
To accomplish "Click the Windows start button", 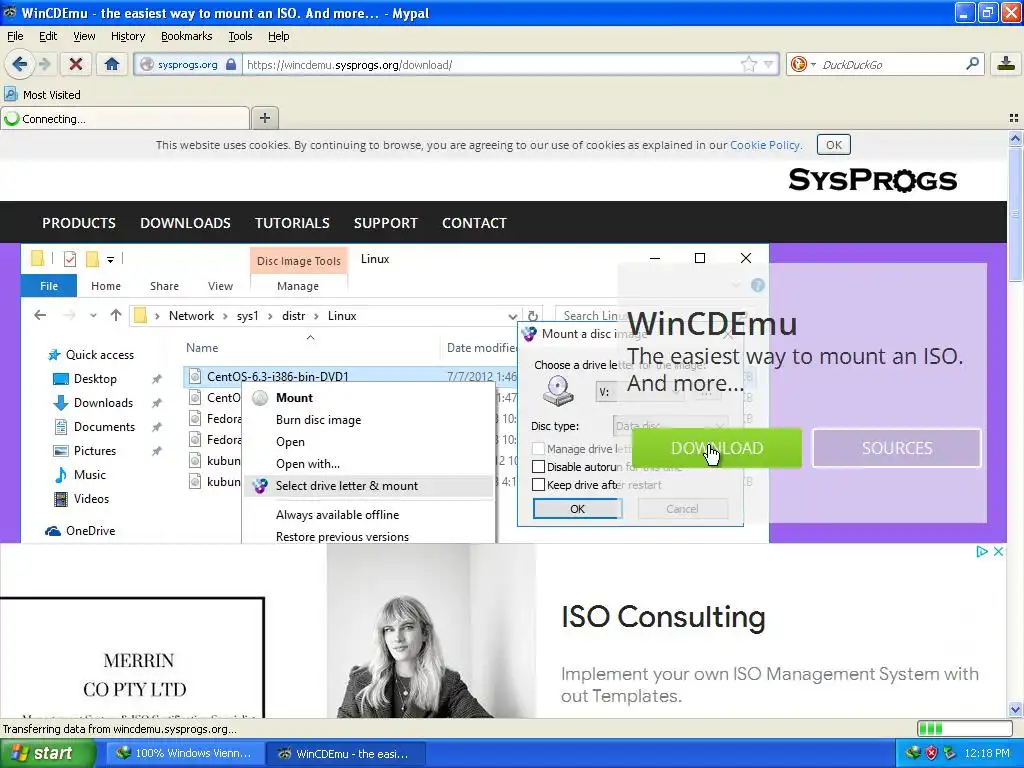I will (x=48, y=754).
